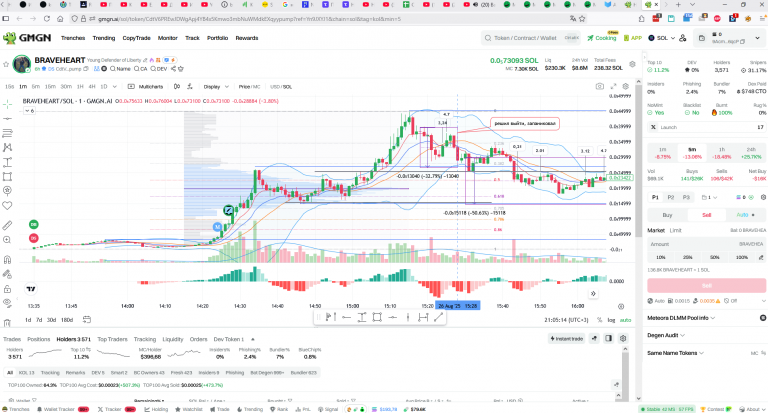Image resolution: width=768 pixels, height=413 pixels.
Task: Select the rectangle shape tool
Action: (7, 176)
